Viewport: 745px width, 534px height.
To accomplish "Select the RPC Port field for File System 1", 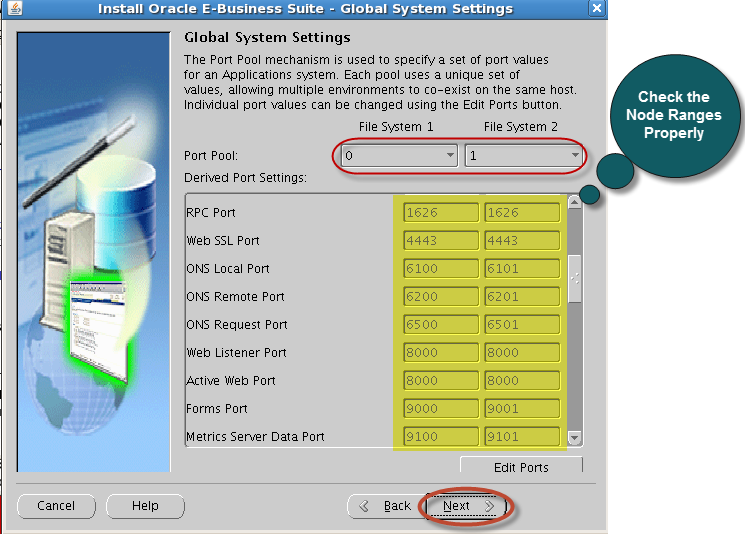I will (x=441, y=213).
